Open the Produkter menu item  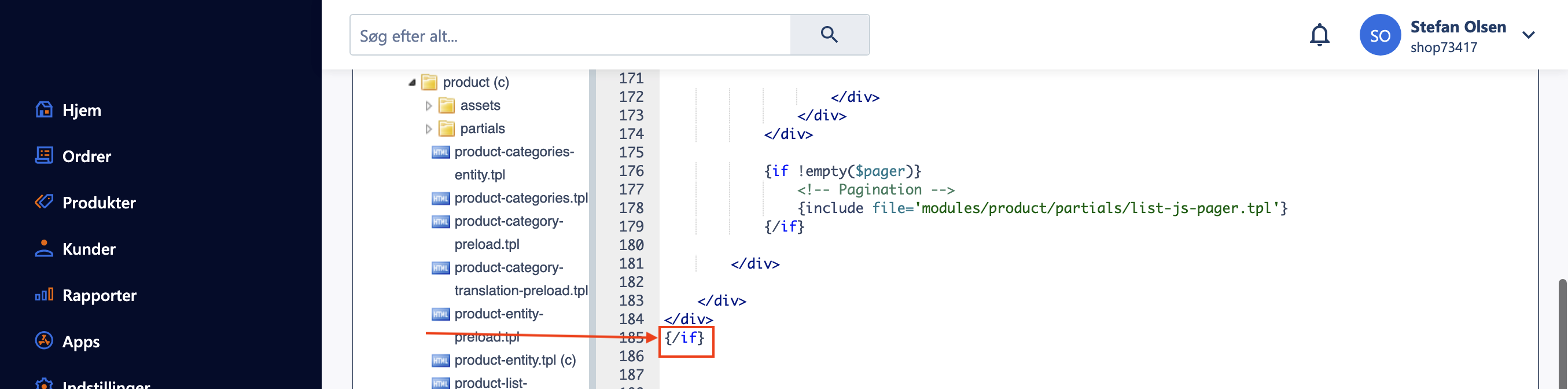coord(98,203)
